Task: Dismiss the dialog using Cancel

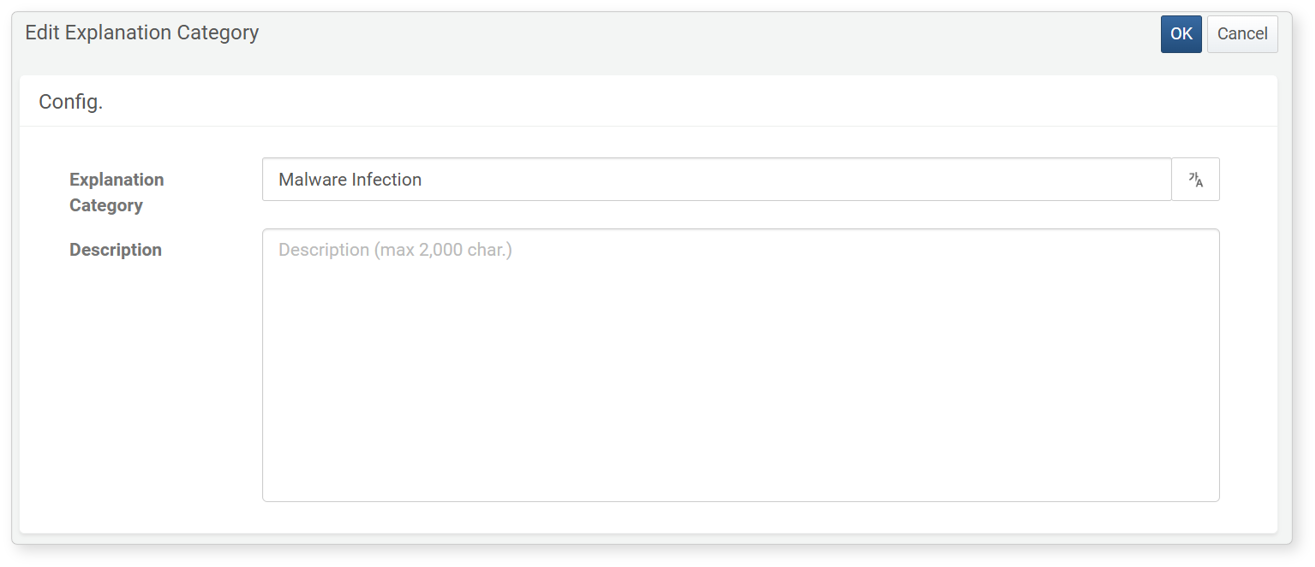Action: tap(1242, 34)
